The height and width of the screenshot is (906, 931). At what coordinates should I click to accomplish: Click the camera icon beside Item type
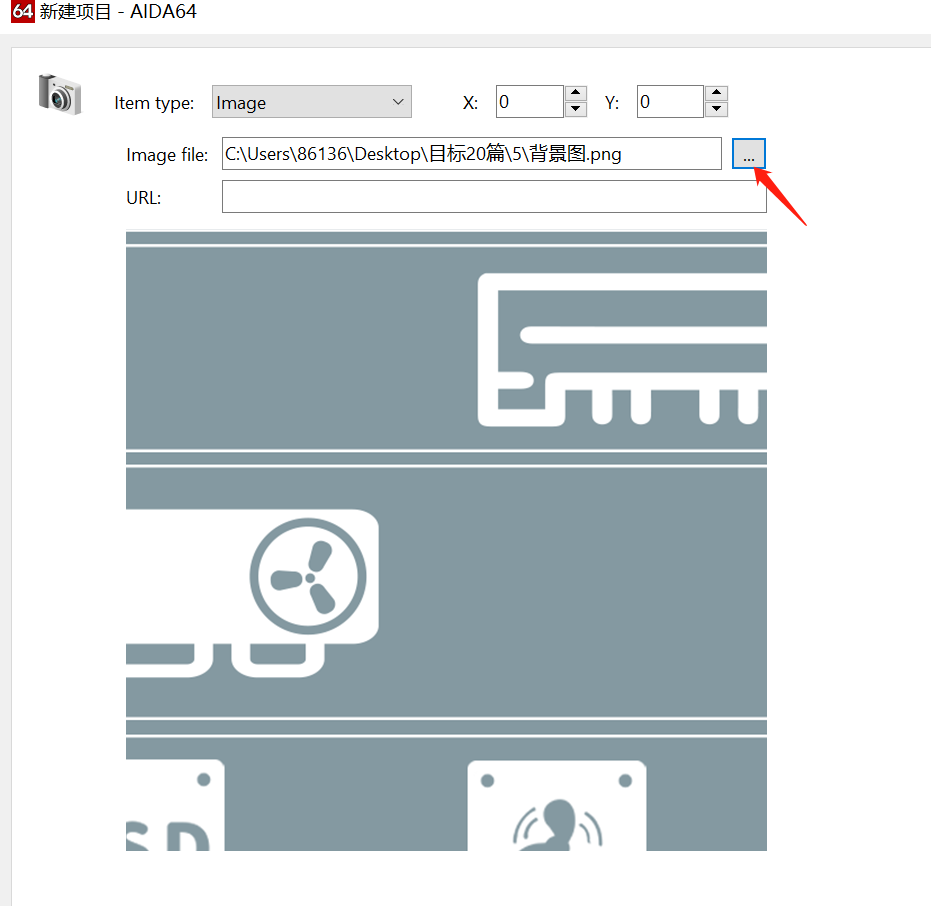point(58,92)
